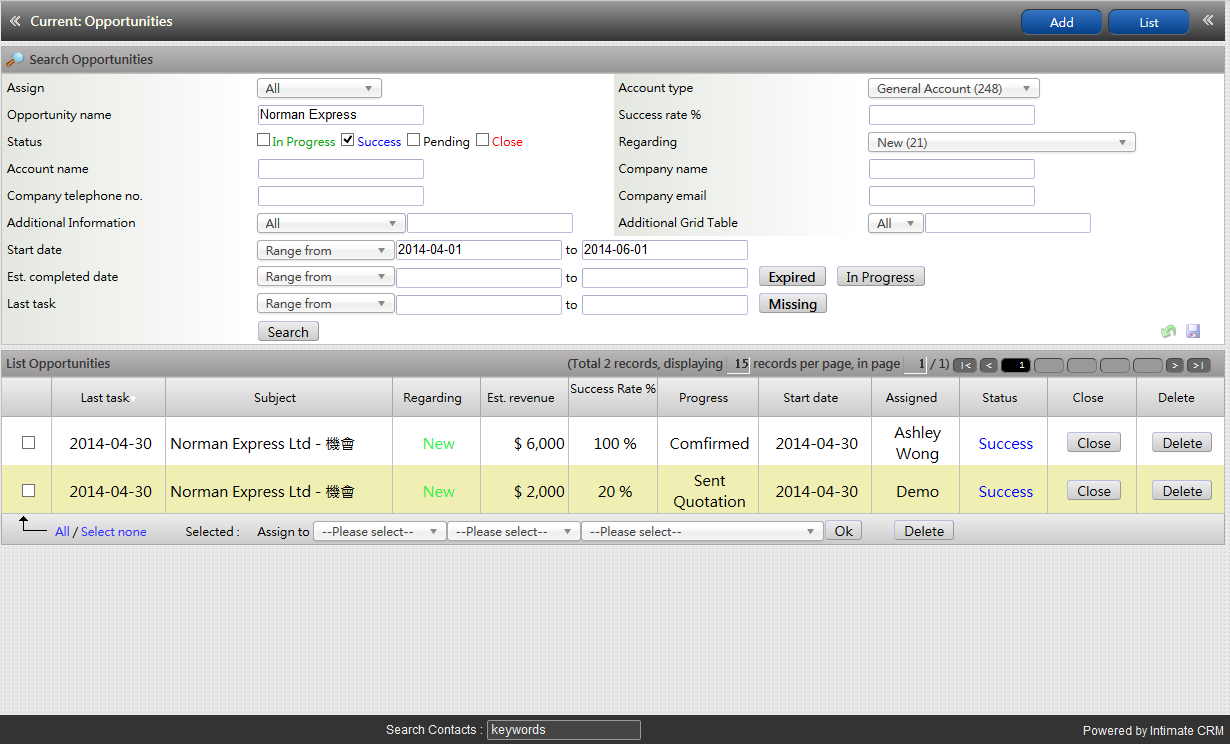The height and width of the screenshot is (744, 1230).
Task: Click the Start date from field 2014-04-01
Action: 479,250
